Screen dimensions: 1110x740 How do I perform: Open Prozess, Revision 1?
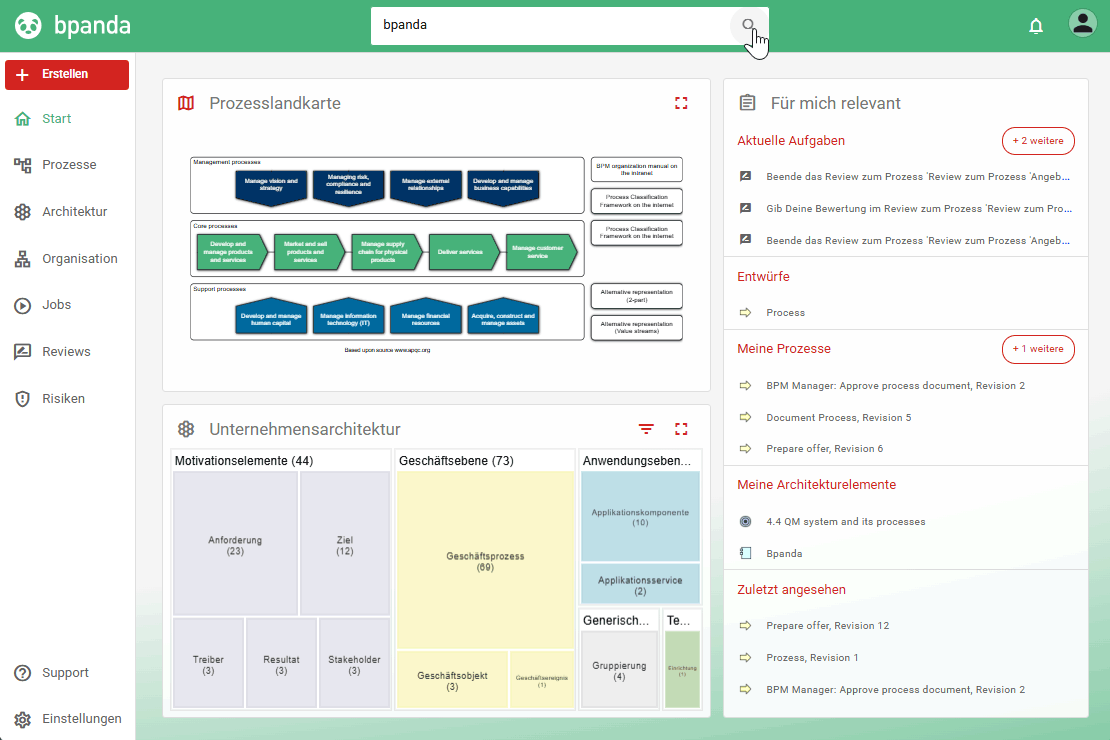click(x=812, y=658)
